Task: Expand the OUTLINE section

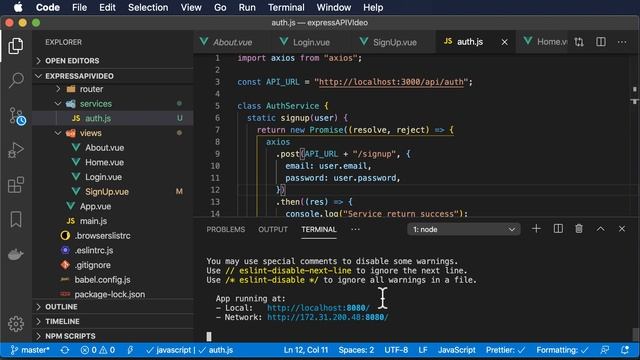Action: coord(113,307)
